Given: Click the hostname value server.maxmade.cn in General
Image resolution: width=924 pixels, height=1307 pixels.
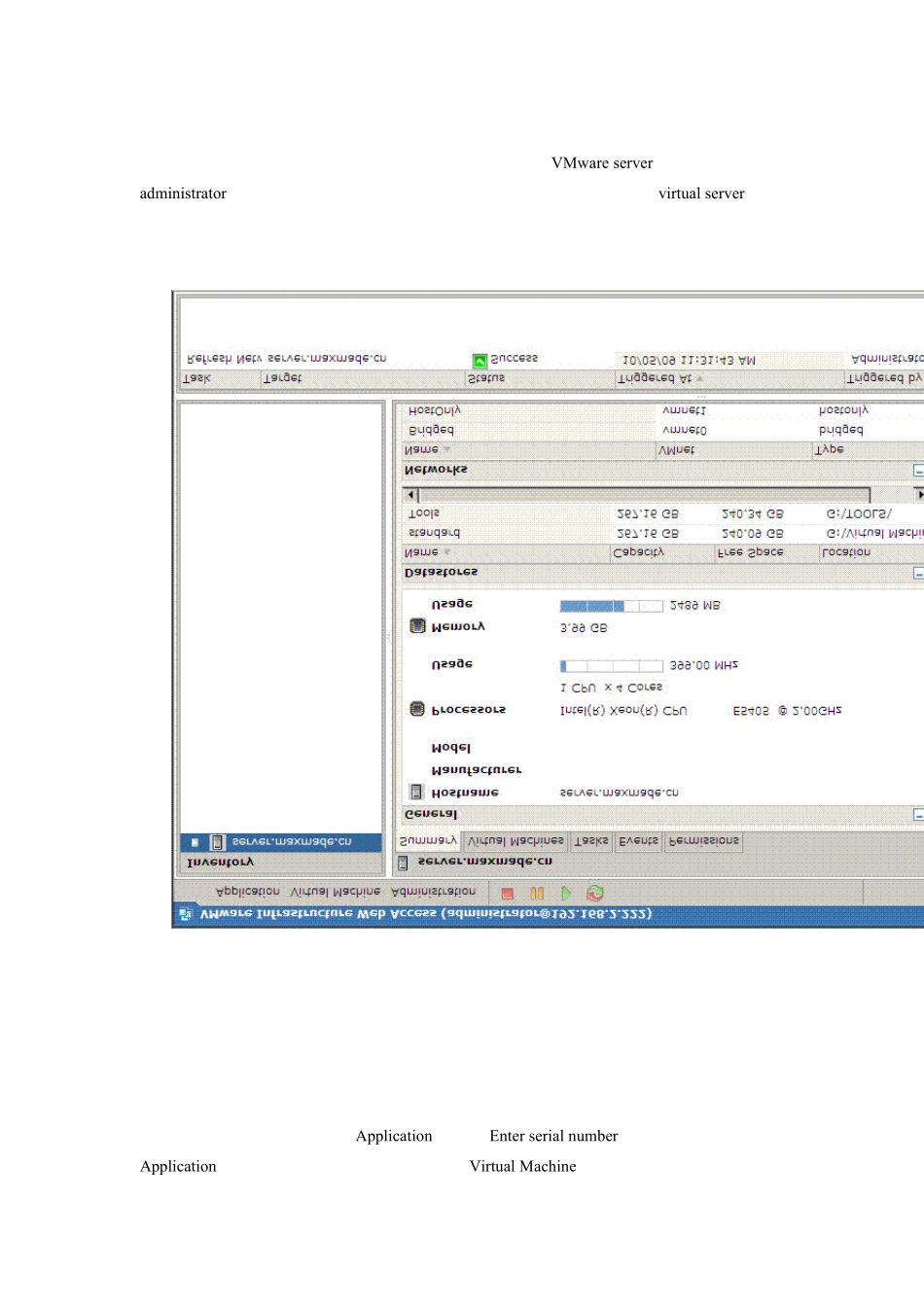Looking at the screenshot, I should pyautogui.click(x=620, y=794).
